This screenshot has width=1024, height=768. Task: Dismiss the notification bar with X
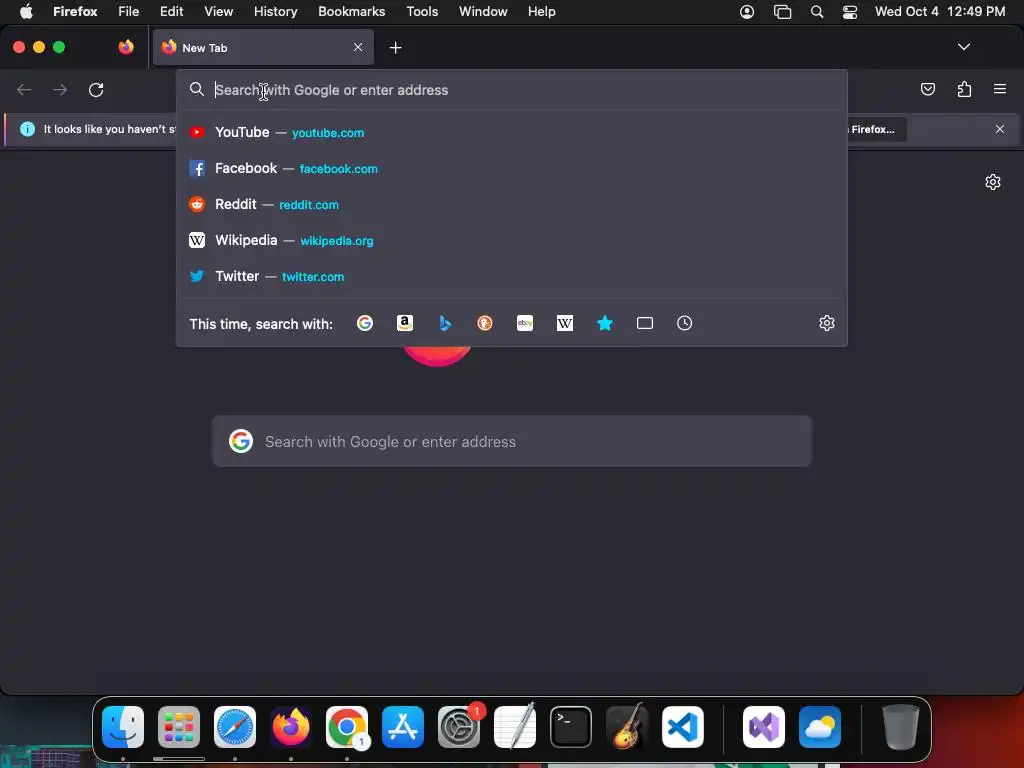click(1000, 129)
